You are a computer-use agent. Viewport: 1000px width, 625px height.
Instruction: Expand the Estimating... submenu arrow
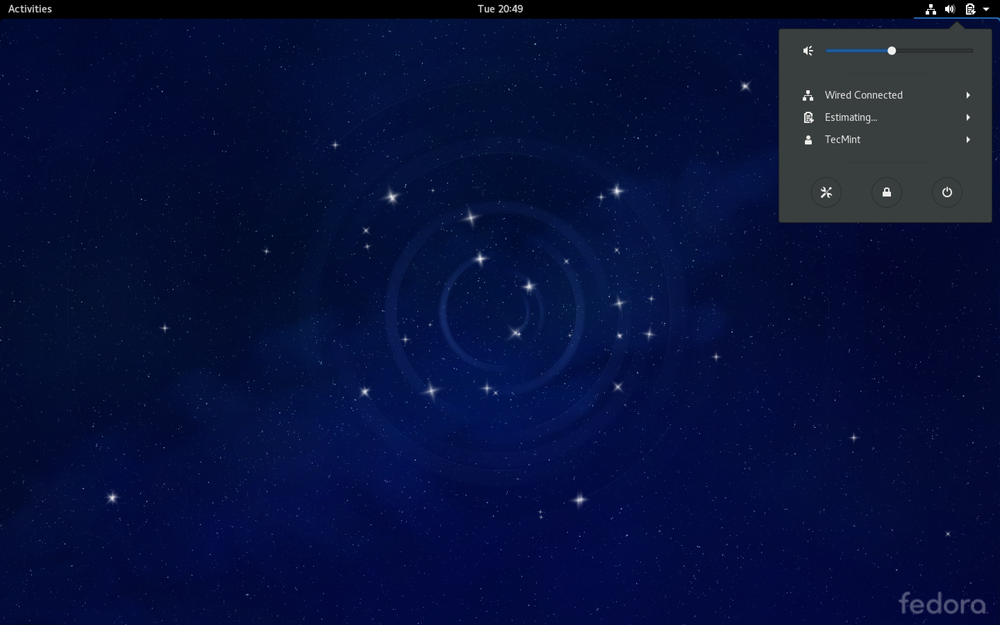[968, 117]
